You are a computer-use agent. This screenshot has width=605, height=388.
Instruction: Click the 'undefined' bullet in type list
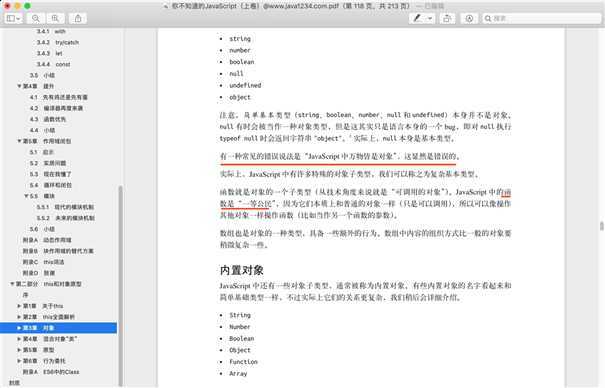pos(245,85)
